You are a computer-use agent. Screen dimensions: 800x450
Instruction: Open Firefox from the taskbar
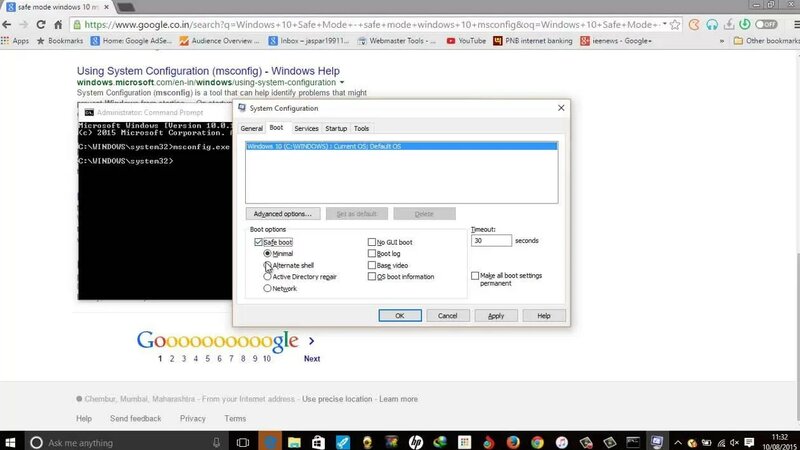click(513, 442)
